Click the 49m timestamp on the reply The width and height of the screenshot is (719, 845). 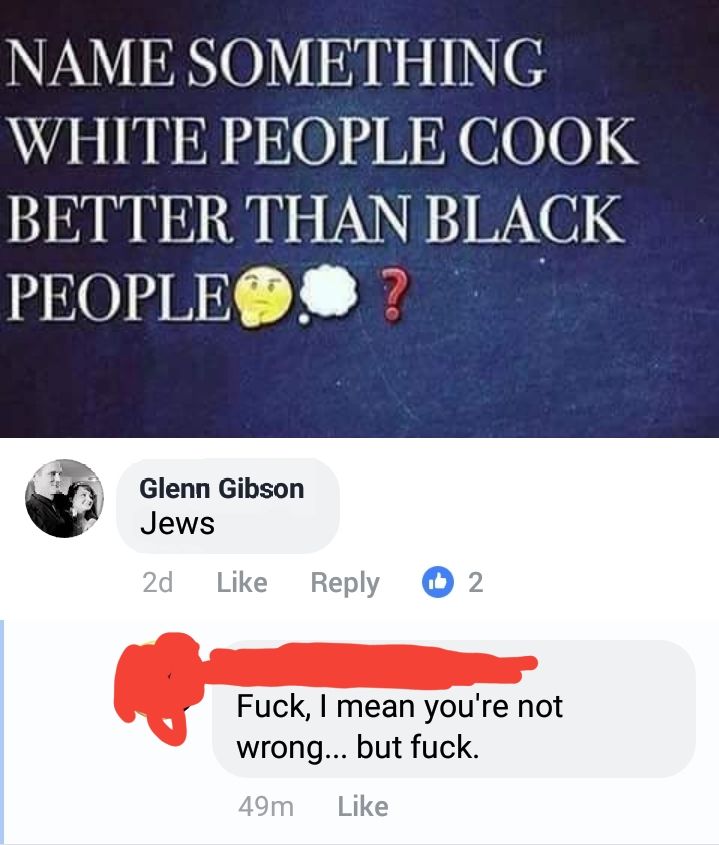266,807
